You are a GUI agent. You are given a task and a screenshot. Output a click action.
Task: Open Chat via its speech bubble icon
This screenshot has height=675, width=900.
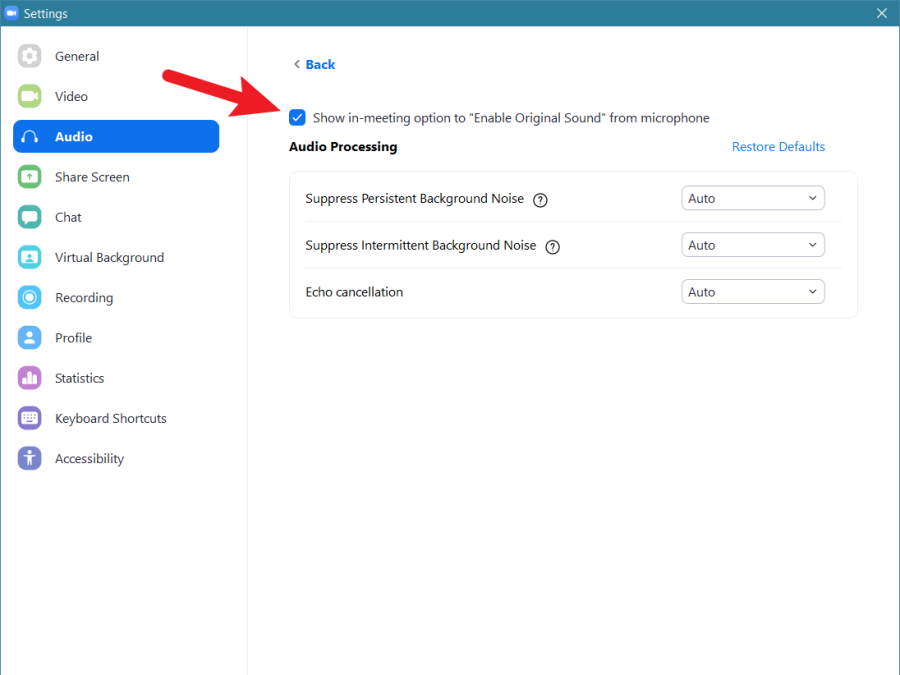[30, 217]
